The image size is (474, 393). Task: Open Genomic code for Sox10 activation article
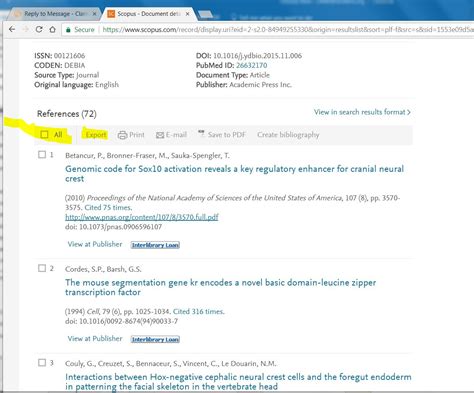(x=234, y=173)
